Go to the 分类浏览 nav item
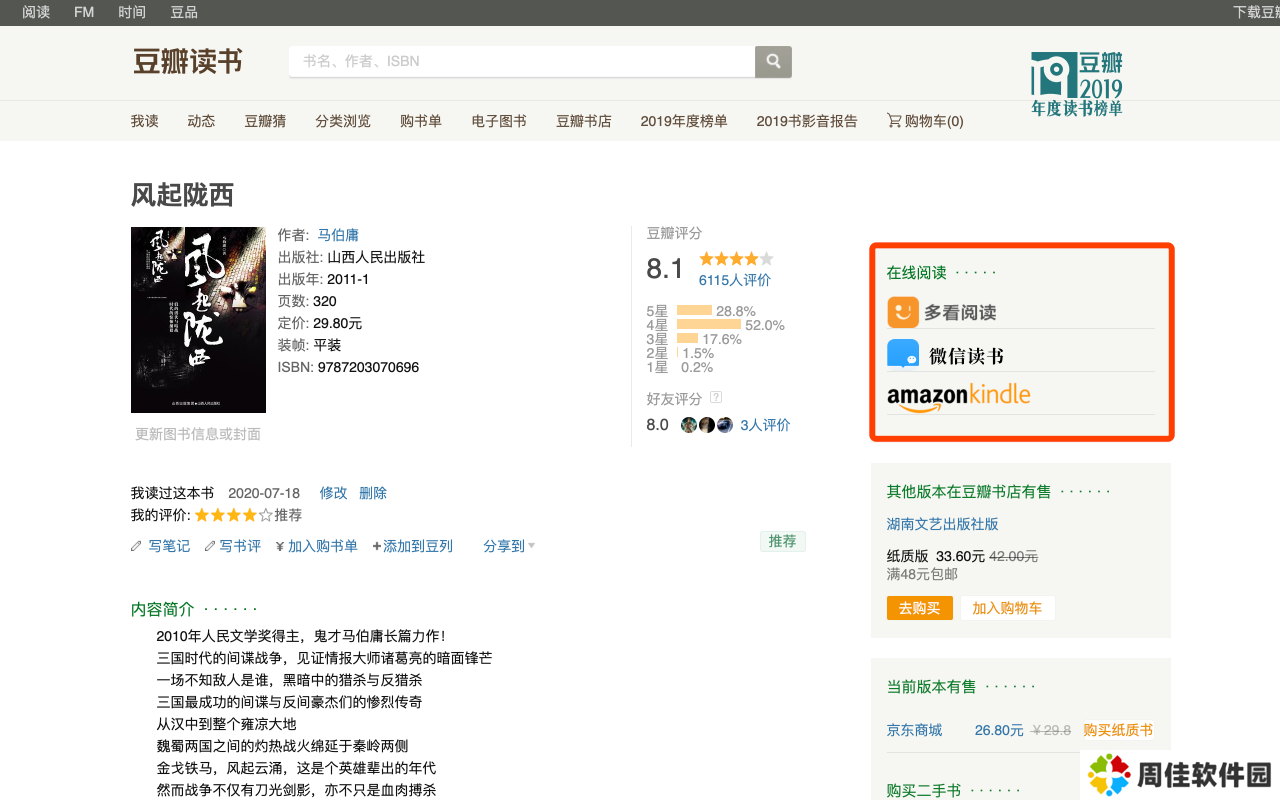Image resolution: width=1280 pixels, height=800 pixels. 343,121
